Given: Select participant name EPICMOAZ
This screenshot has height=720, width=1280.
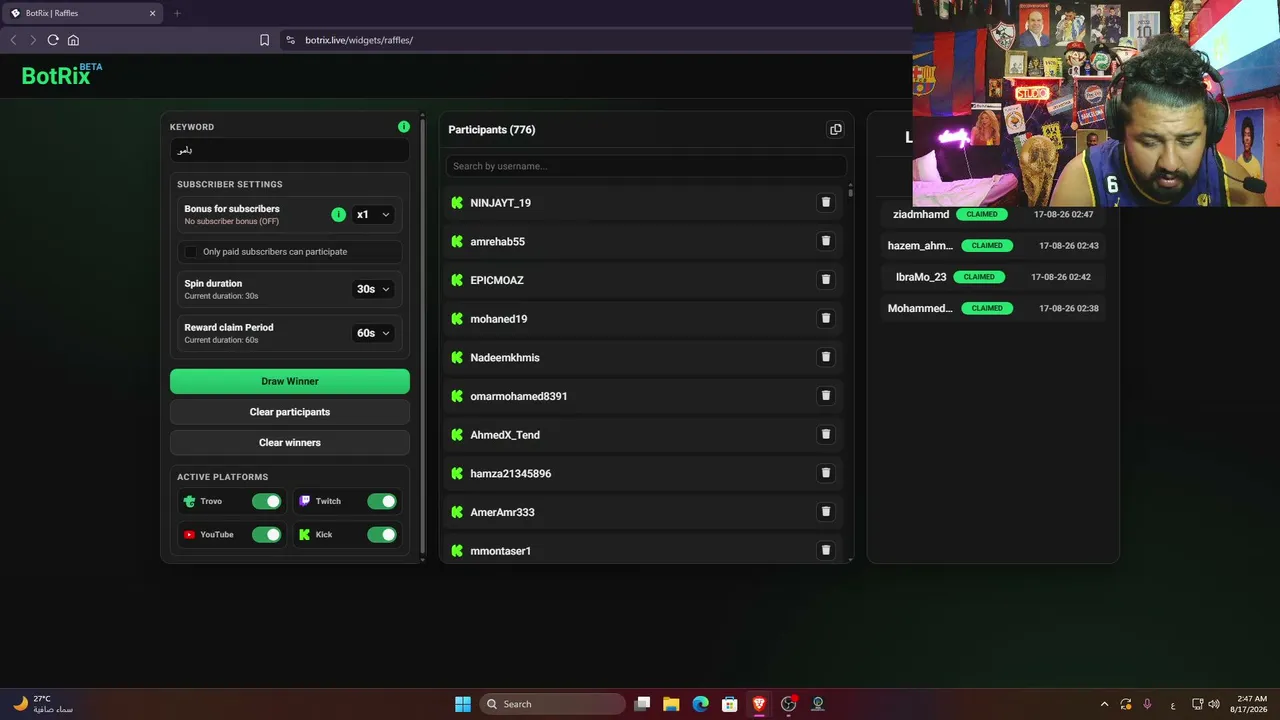Looking at the screenshot, I should 497,280.
